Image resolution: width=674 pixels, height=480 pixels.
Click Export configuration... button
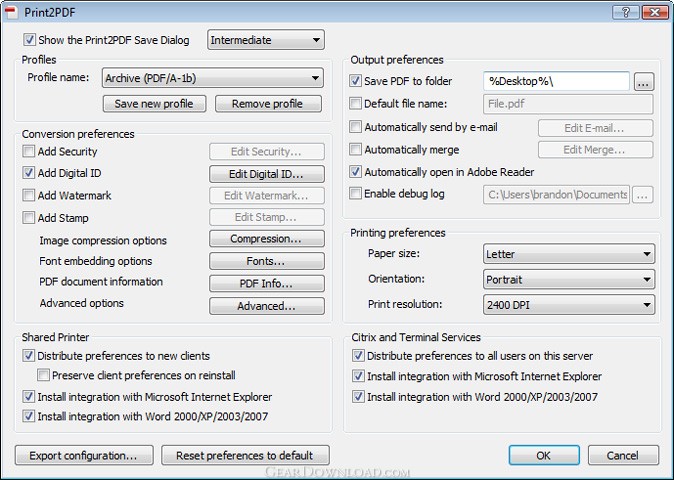84,456
